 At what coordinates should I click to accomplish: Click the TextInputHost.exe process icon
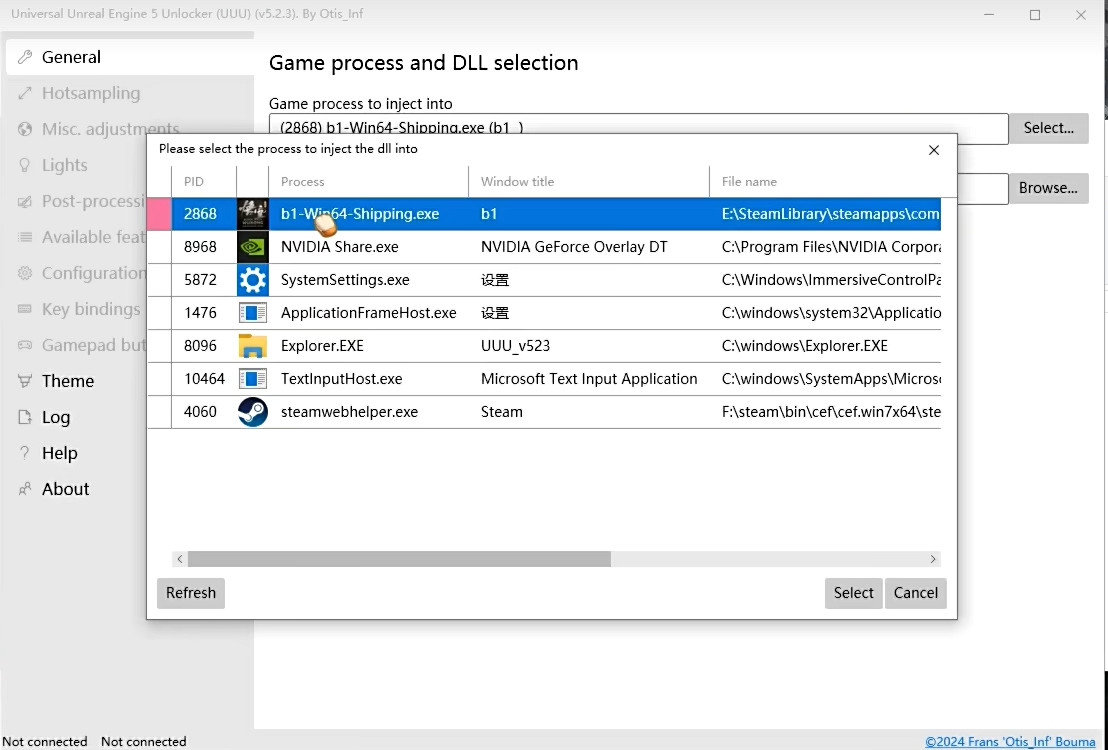252,379
